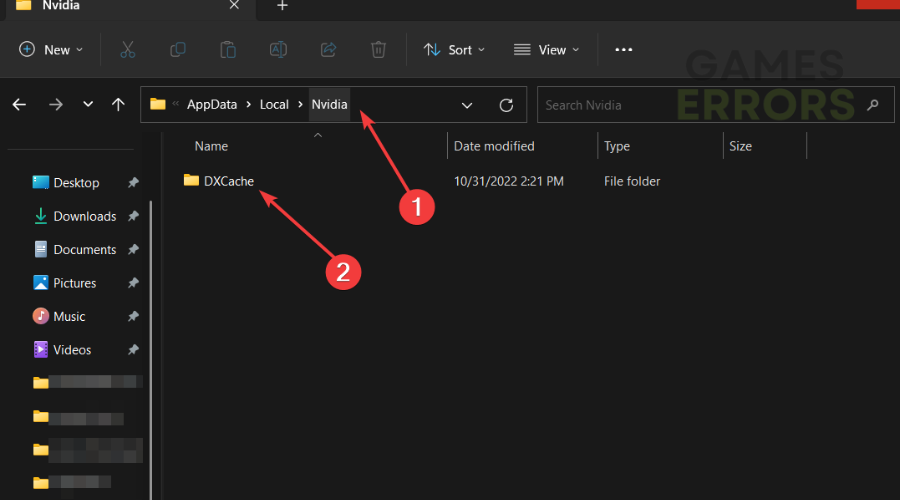This screenshot has width=900, height=500.
Task: Expand address bar history dropdown
Action: 467,104
